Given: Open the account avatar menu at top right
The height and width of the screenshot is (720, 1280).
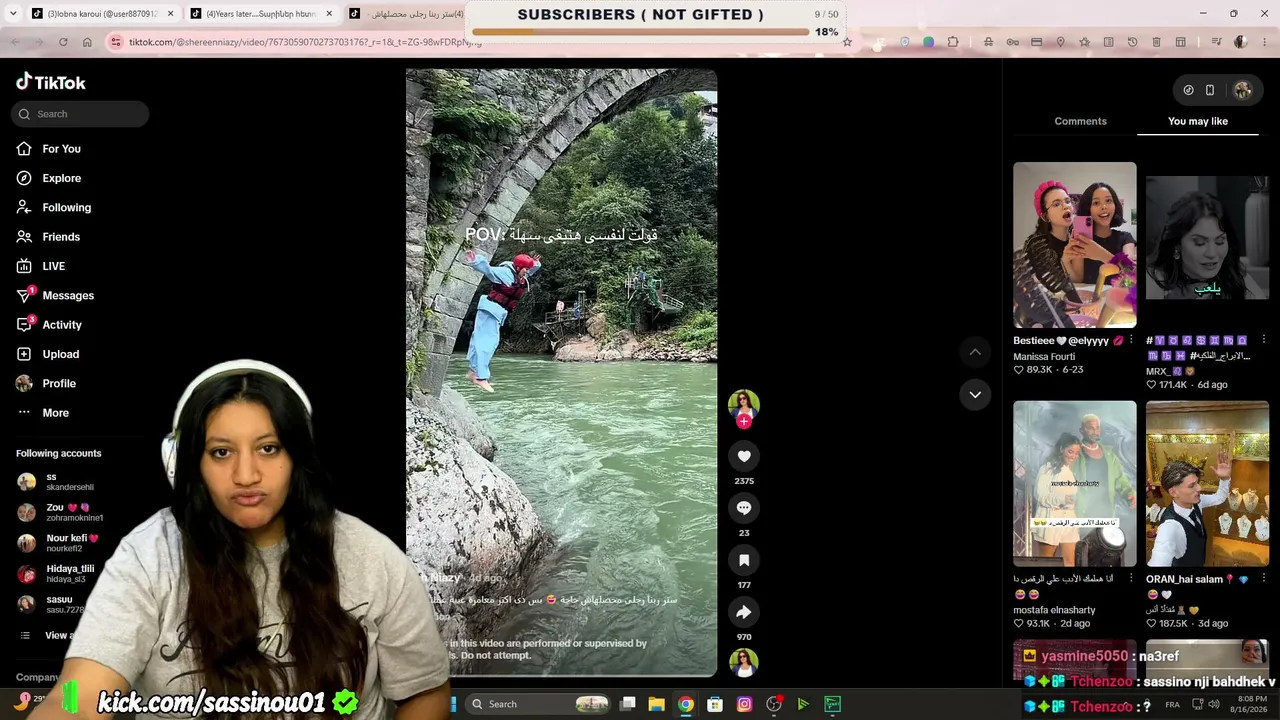Looking at the screenshot, I should click(x=1243, y=90).
